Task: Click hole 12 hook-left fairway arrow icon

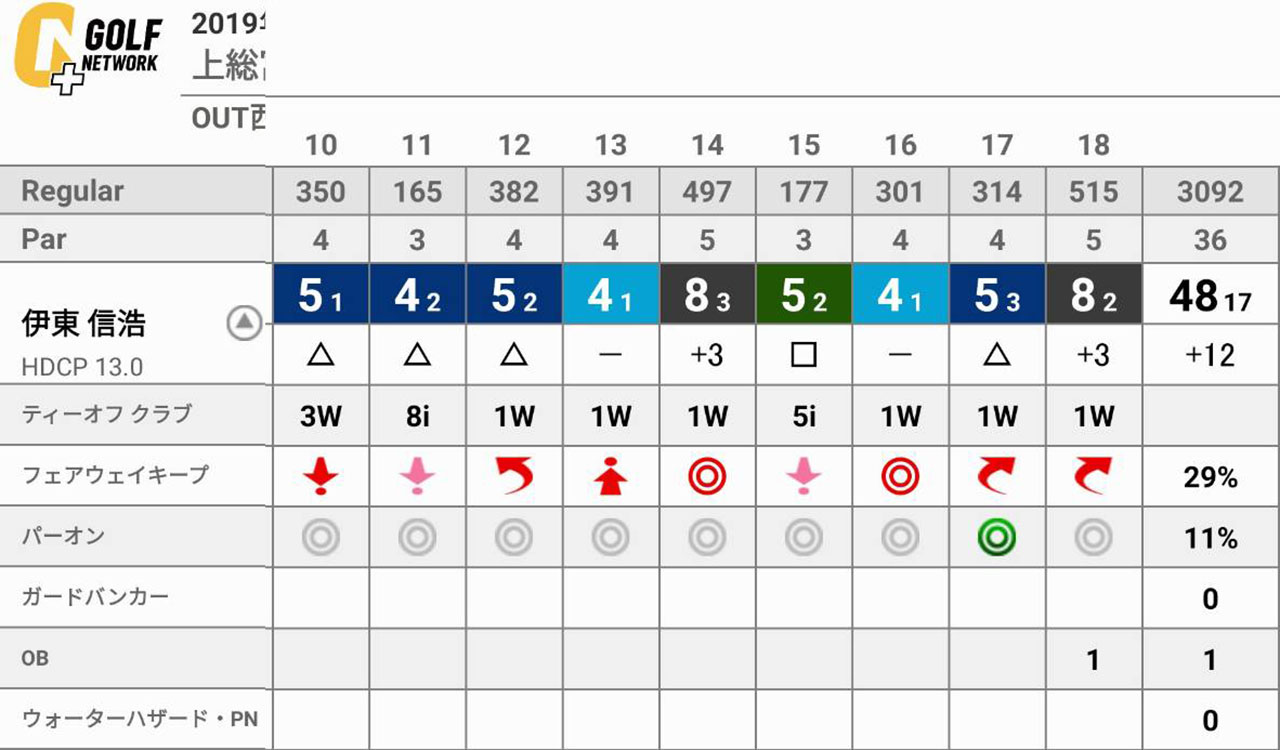Action: (514, 477)
